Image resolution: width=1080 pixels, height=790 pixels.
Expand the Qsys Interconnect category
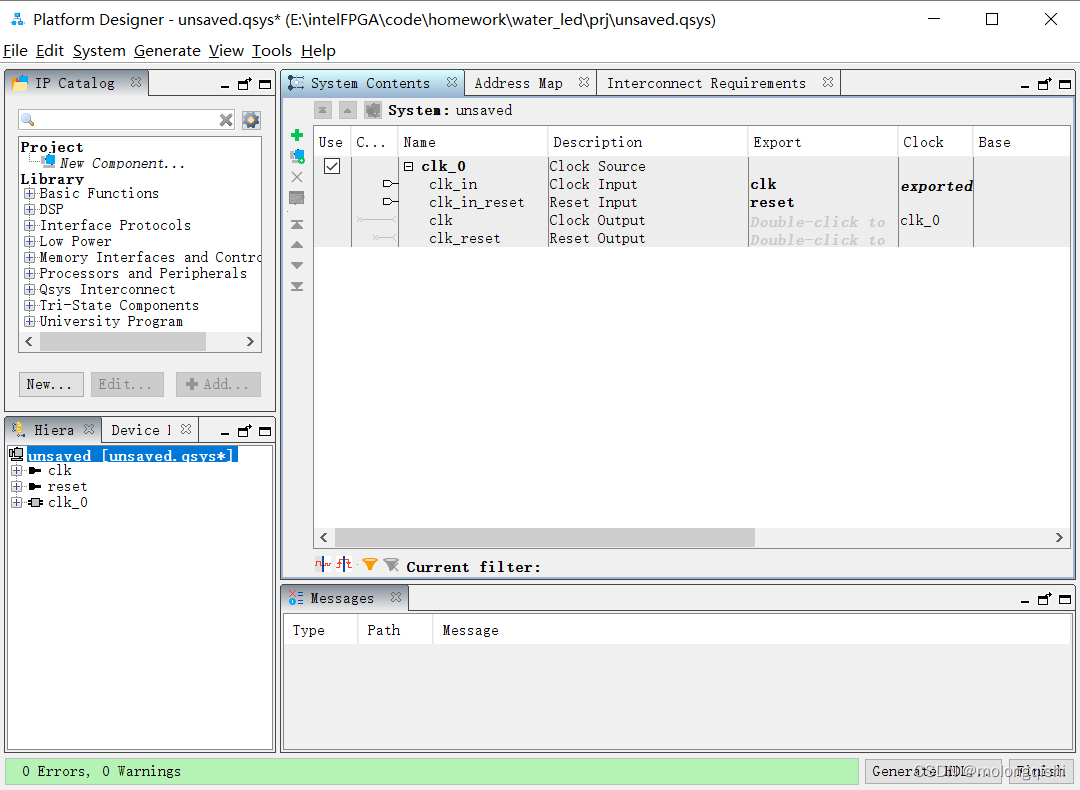[29, 289]
